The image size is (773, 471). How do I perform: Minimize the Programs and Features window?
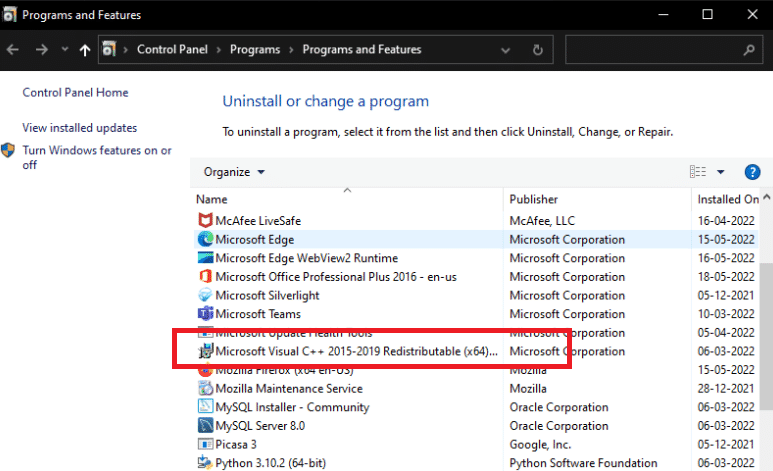[664, 14]
